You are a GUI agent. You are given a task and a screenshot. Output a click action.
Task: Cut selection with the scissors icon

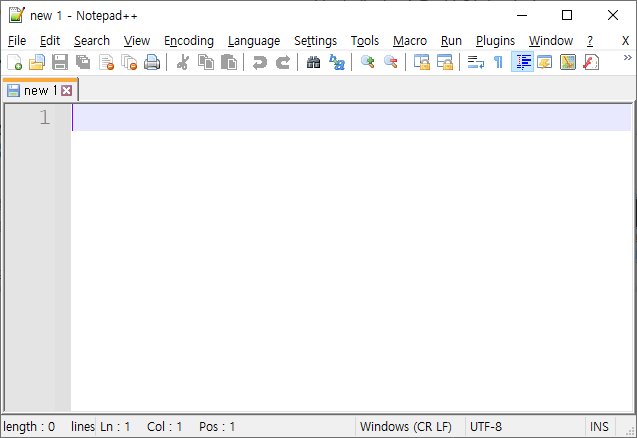[x=183, y=62]
